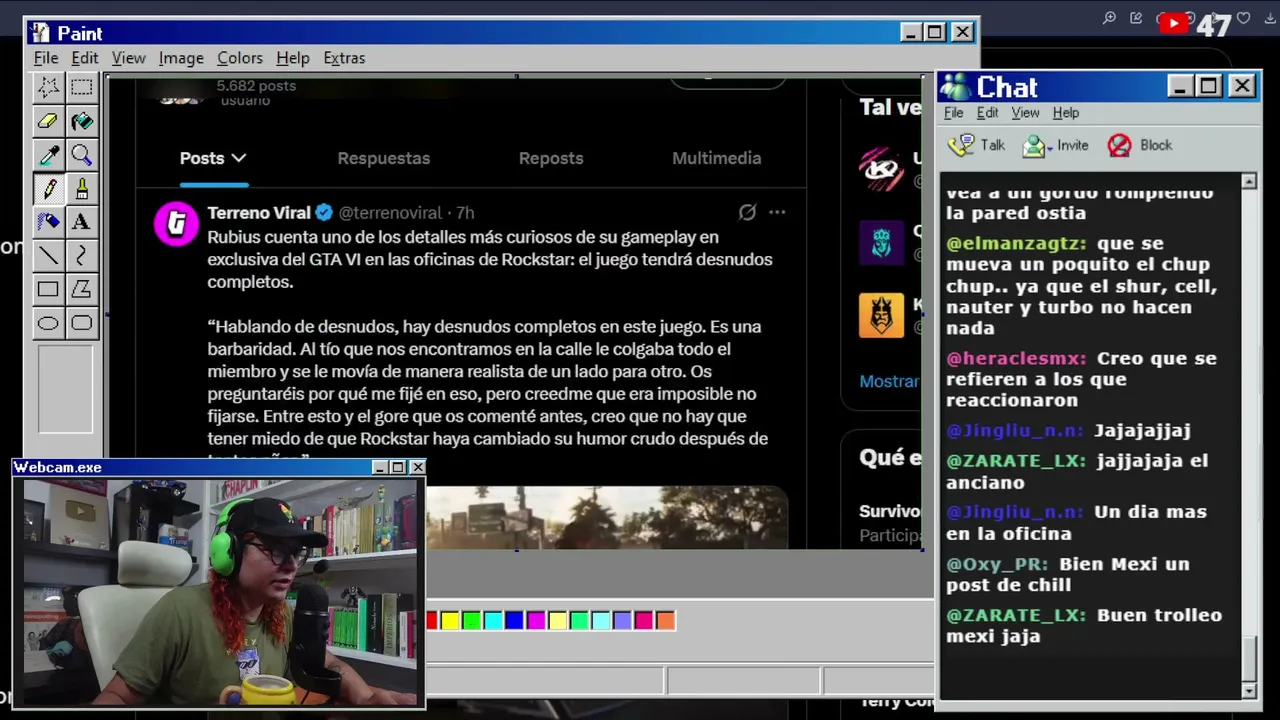The width and height of the screenshot is (1280, 720).
Task: Click the YouTube logo at top right
Action: pyautogui.click(x=1172, y=21)
